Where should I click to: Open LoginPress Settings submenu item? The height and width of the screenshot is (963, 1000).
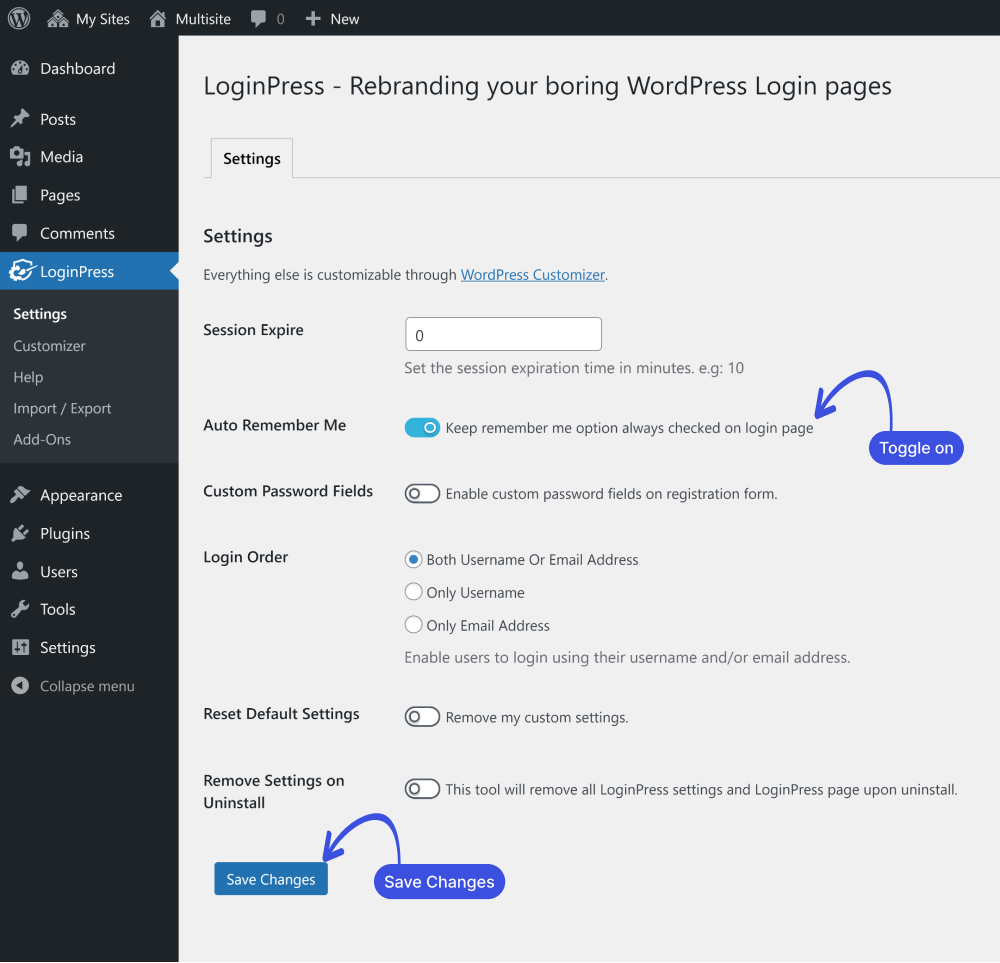(40, 314)
